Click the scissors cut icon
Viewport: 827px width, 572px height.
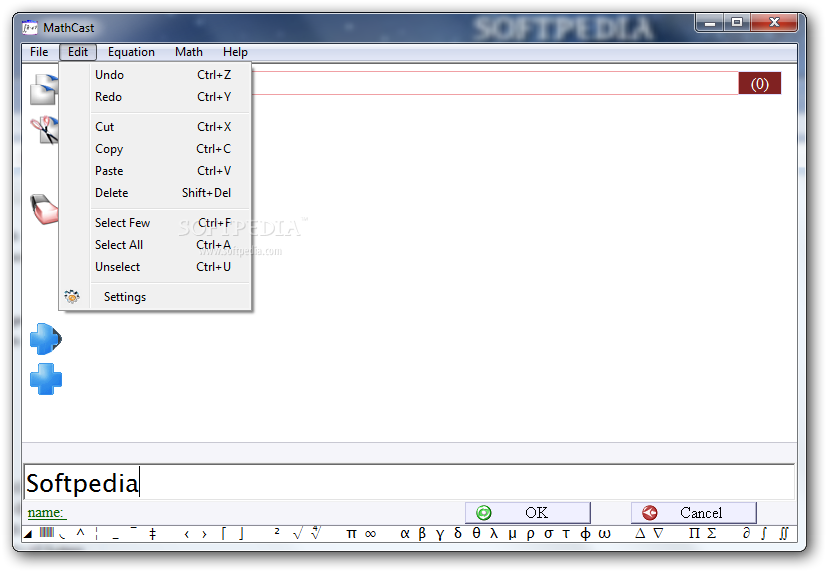tap(44, 130)
